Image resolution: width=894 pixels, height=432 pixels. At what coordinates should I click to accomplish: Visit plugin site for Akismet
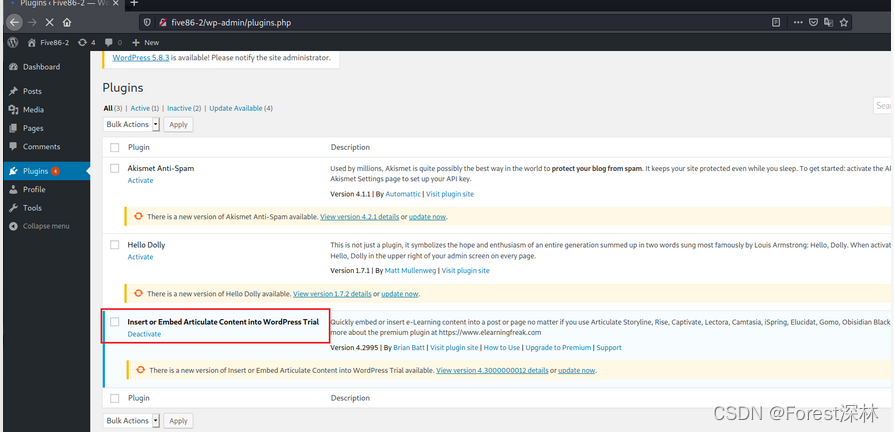(x=450, y=194)
